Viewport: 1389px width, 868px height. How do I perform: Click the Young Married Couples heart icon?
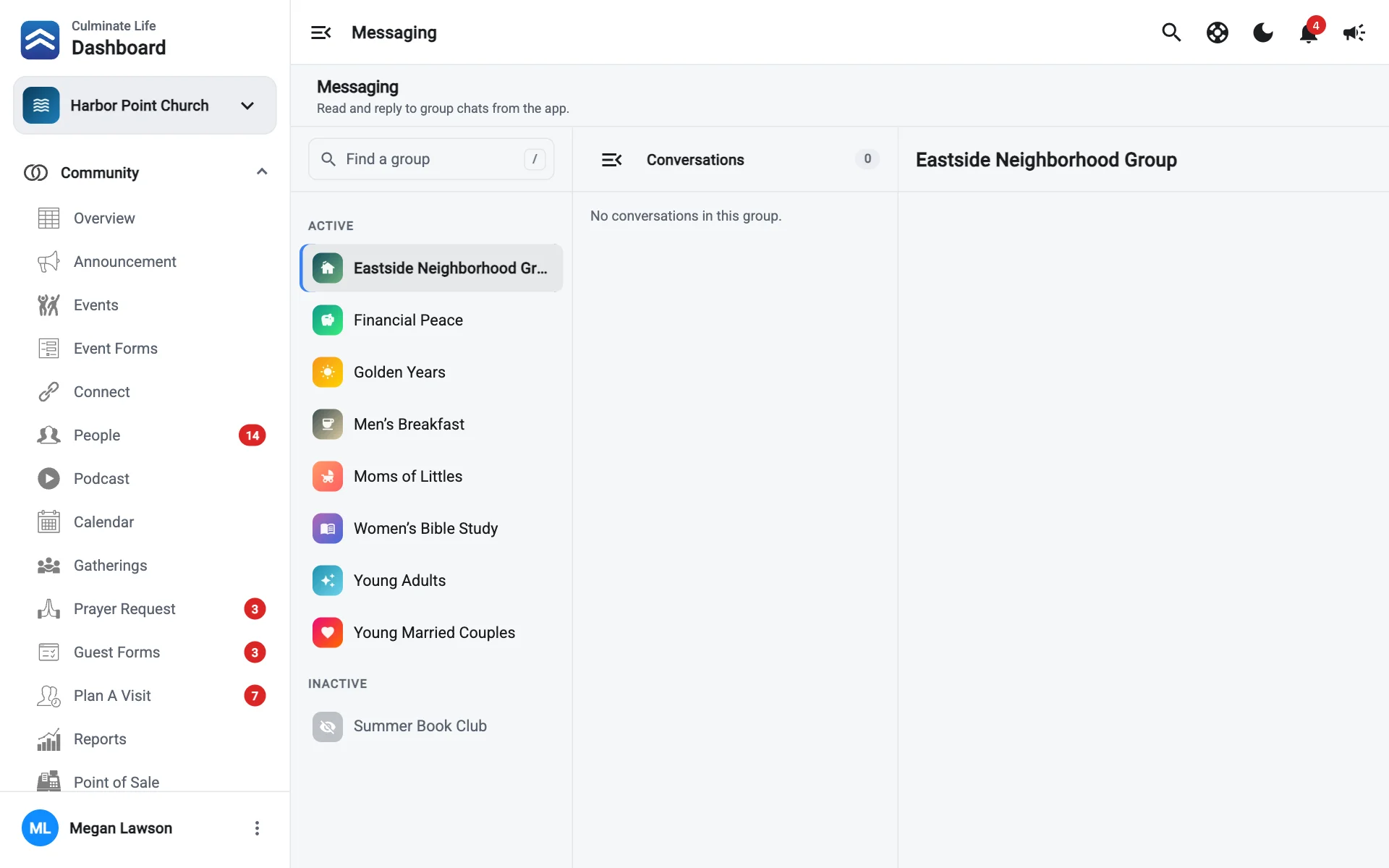[328, 633]
